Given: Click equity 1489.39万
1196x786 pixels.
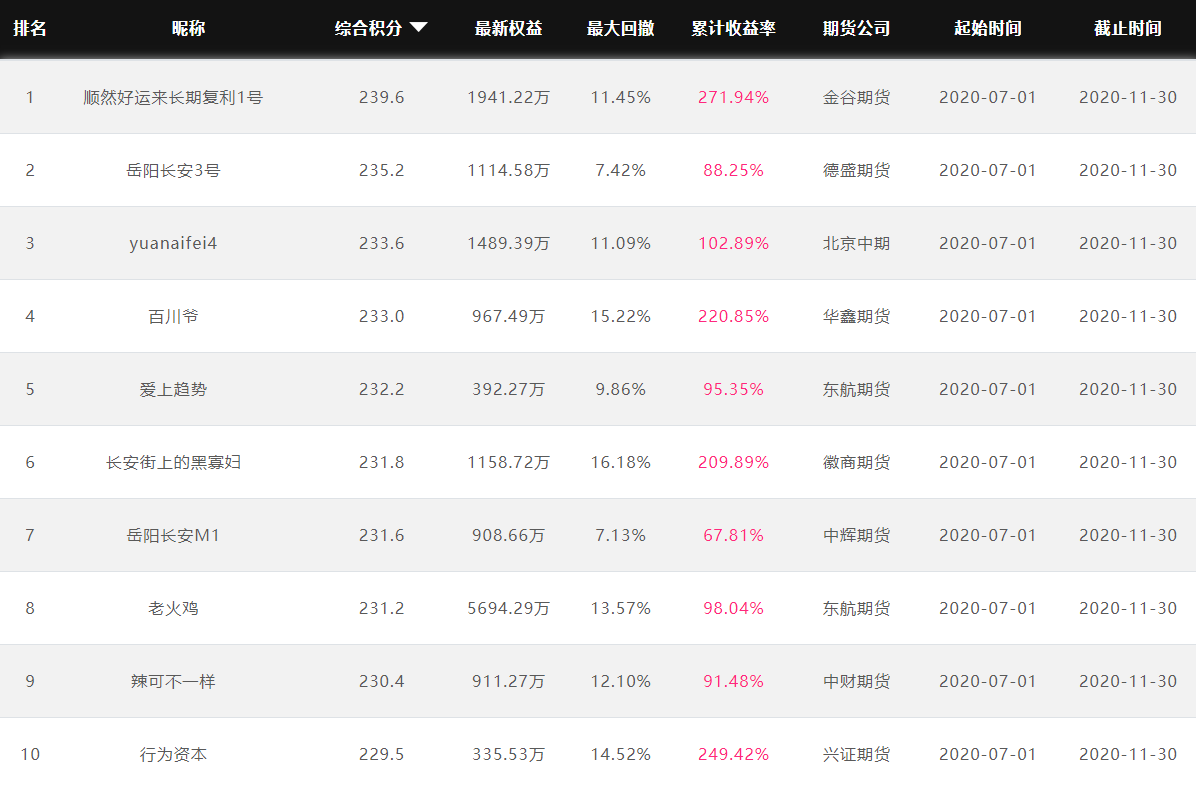Looking at the screenshot, I should [x=508, y=243].
